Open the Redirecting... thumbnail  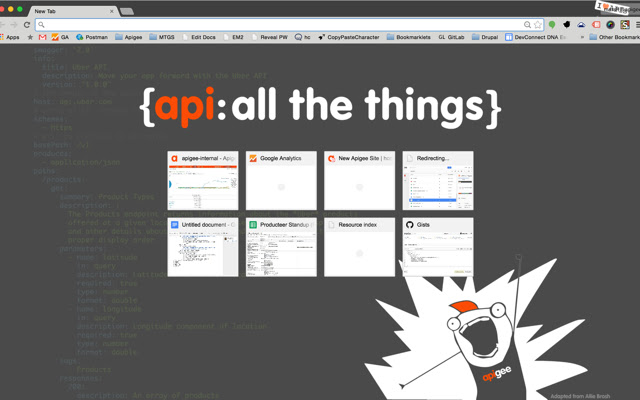[x=438, y=181]
